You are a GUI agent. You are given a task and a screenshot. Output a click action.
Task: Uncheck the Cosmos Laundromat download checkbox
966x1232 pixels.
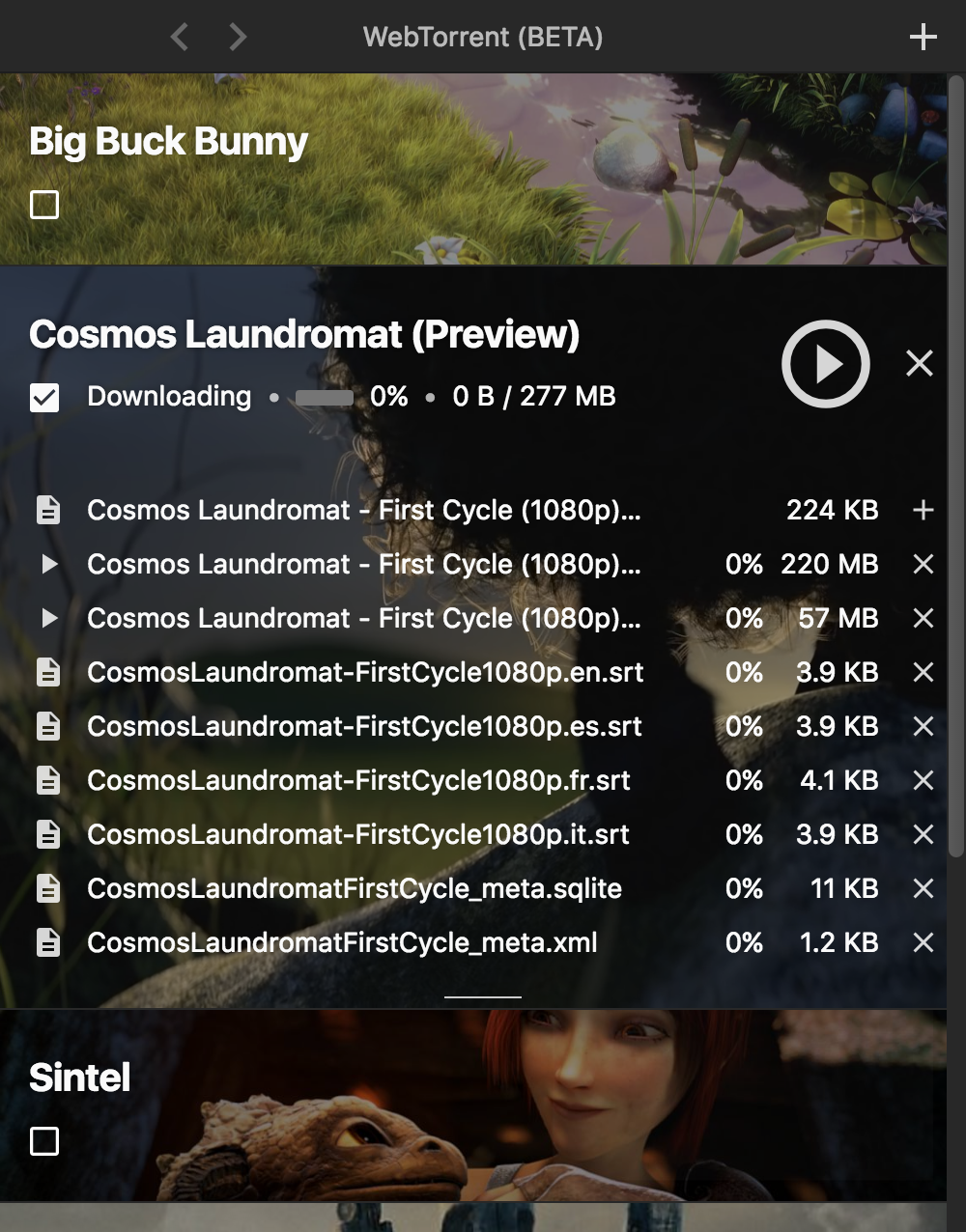pyautogui.click(x=44, y=397)
